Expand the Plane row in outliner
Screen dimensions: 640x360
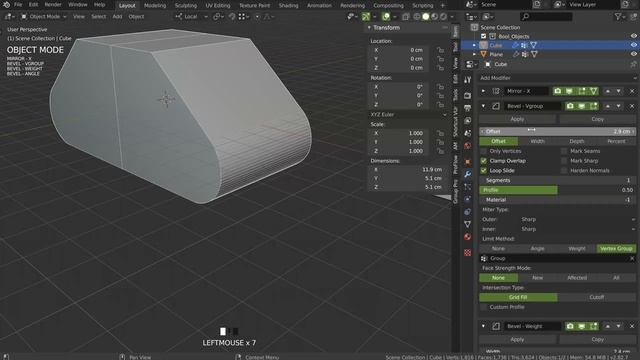[474, 54]
